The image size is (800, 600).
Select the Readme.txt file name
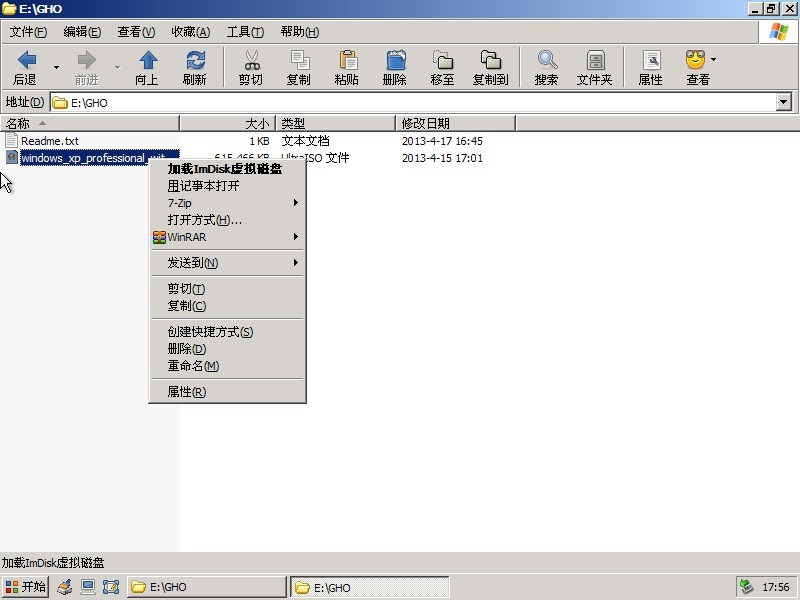pyautogui.click(x=50, y=141)
